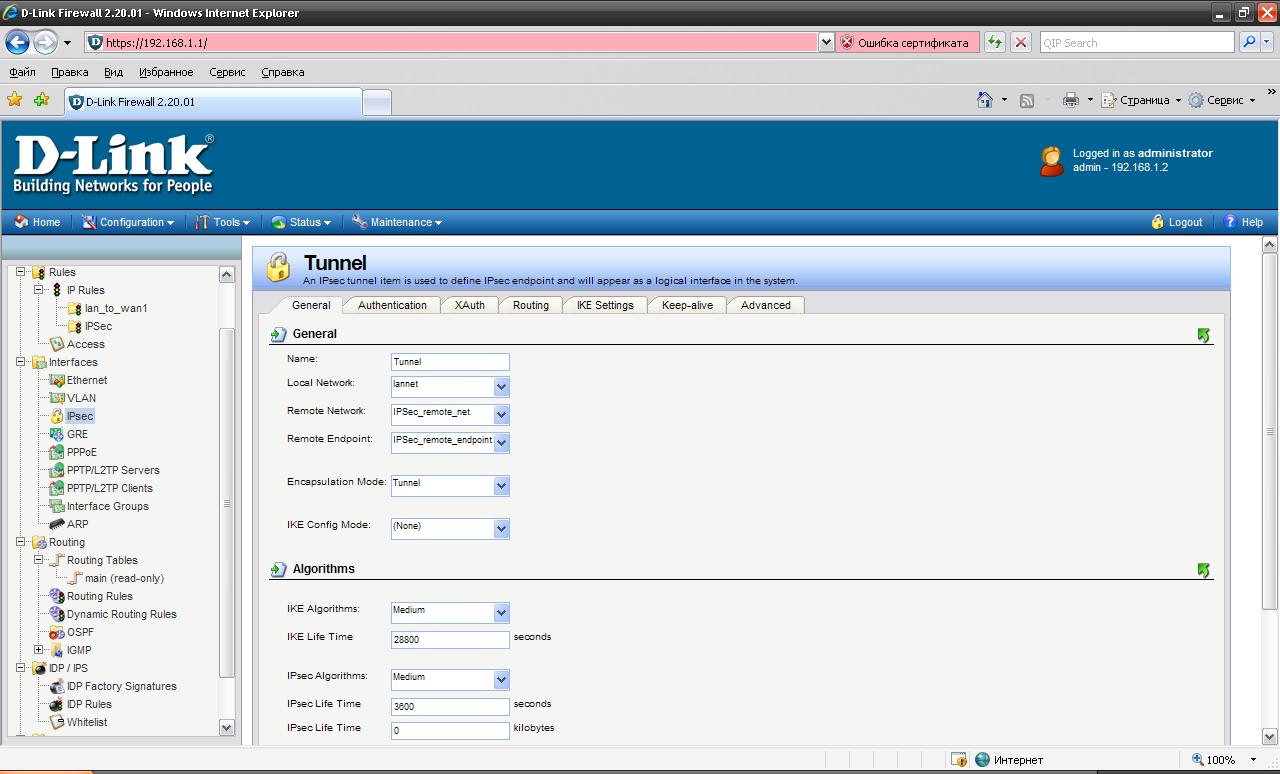Click the Routing Rules icon in tree
The width and height of the screenshot is (1280, 774).
(57, 596)
